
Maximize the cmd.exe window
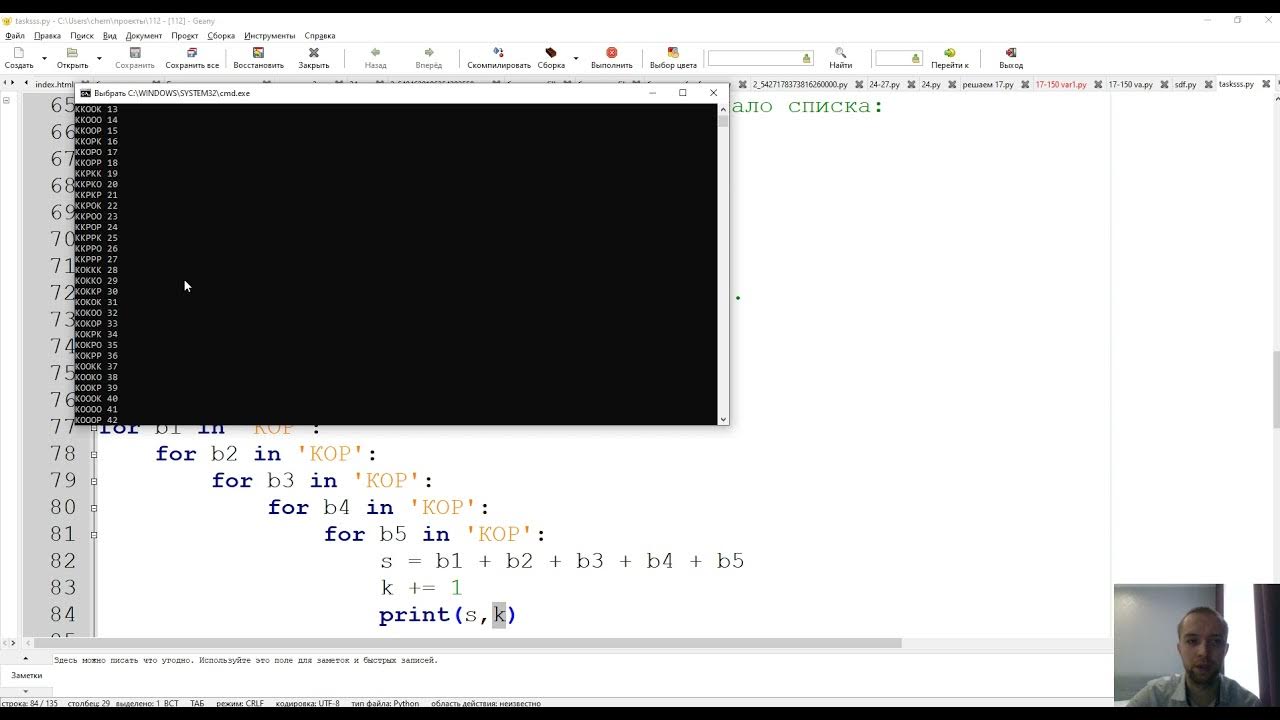pyautogui.click(x=683, y=93)
